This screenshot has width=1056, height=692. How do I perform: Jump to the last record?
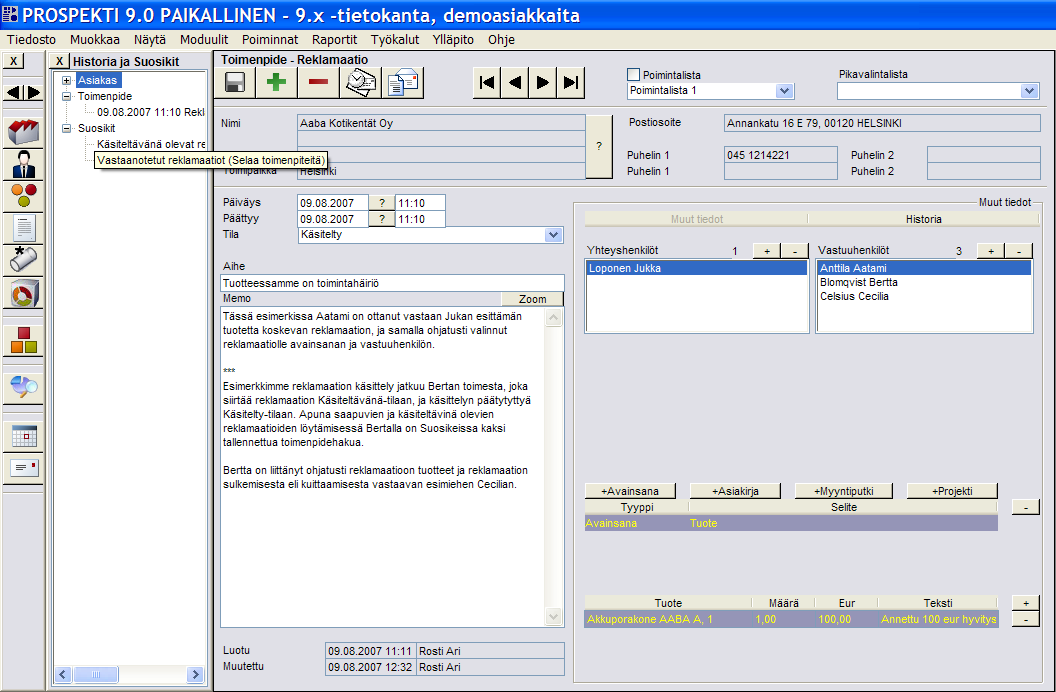pyautogui.click(x=570, y=83)
